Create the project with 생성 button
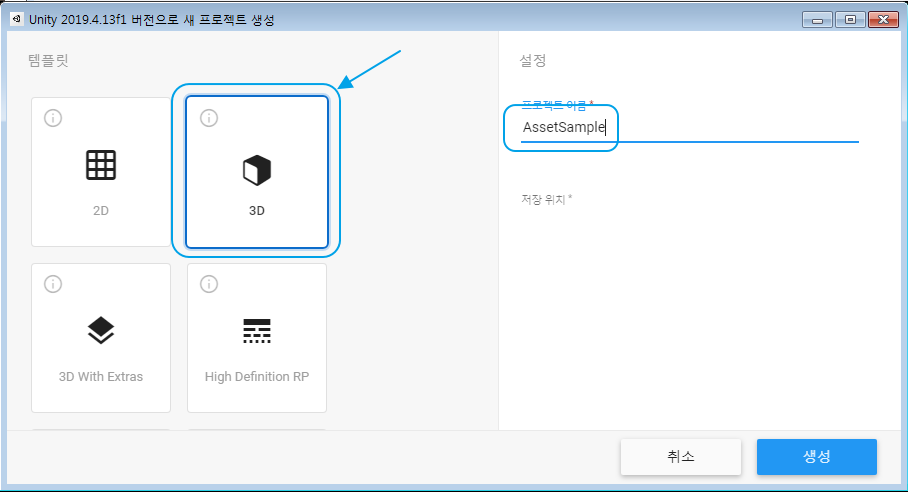The height and width of the screenshot is (492, 908). tap(817, 457)
